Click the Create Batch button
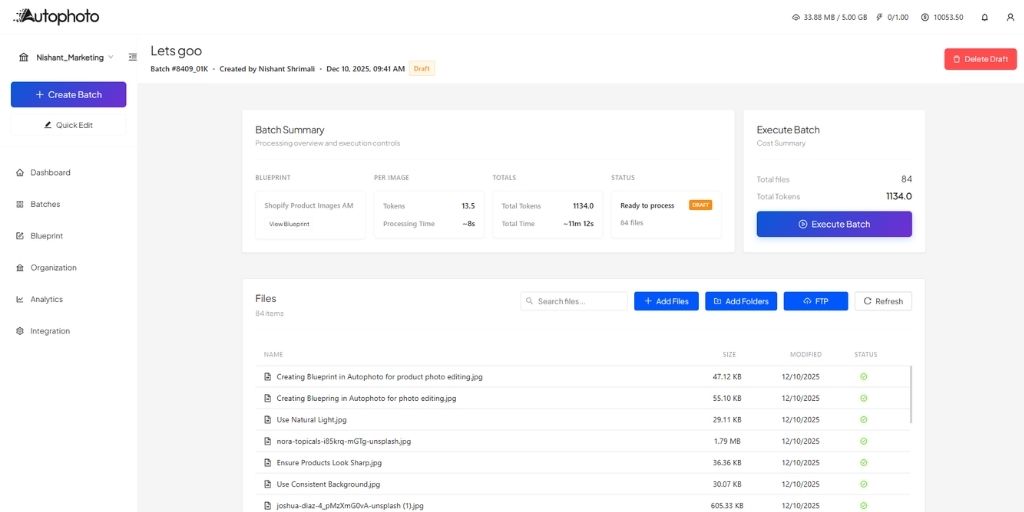Viewport: 1024px width, 512px height. click(69, 95)
